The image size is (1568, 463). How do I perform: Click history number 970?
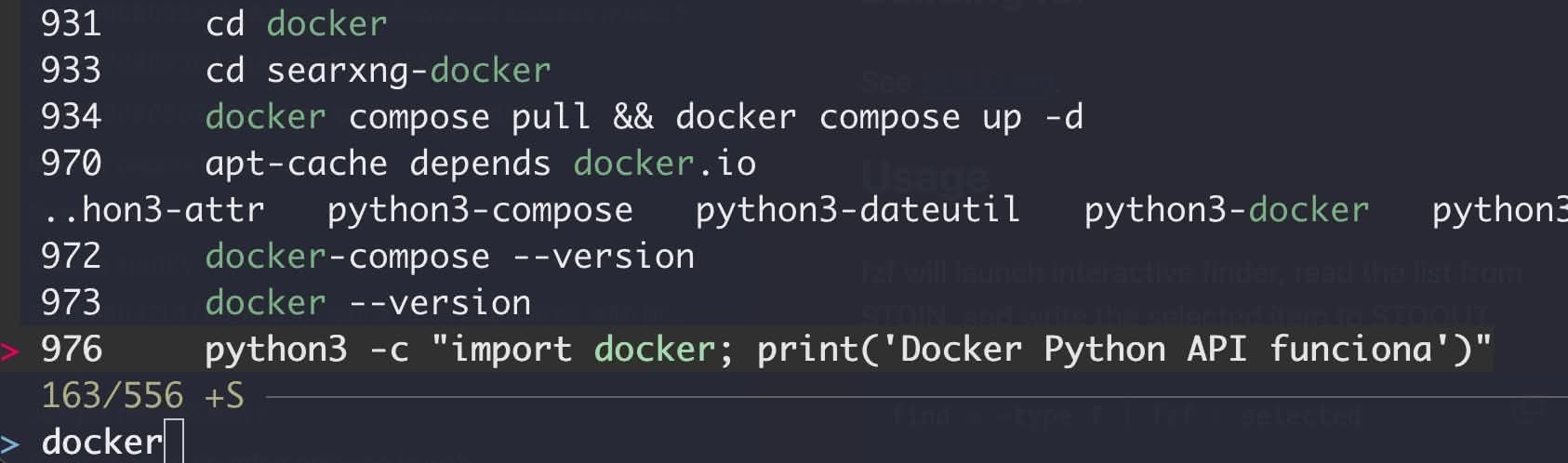click(x=71, y=164)
